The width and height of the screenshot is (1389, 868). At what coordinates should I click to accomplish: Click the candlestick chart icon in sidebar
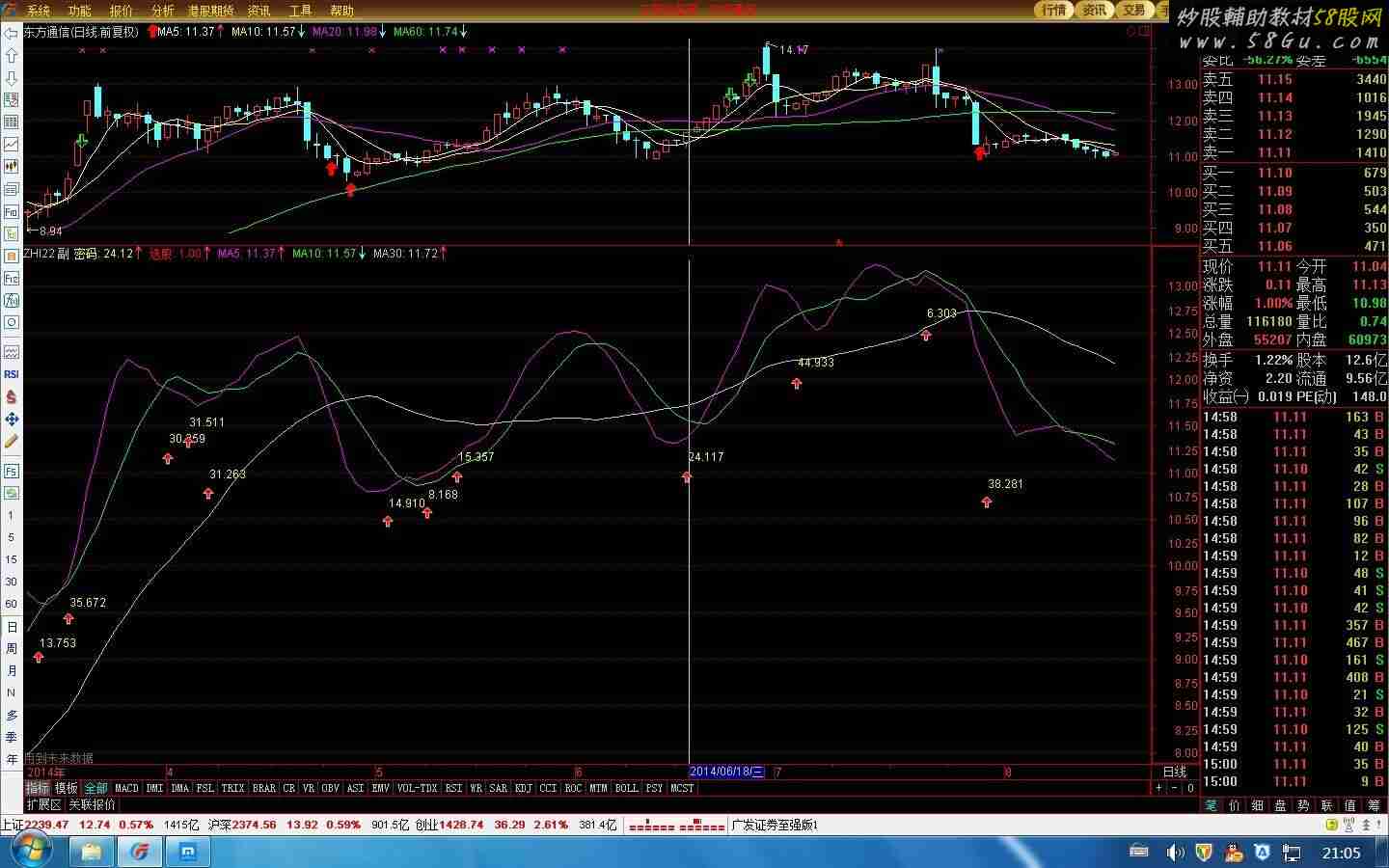pyautogui.click(x=12, y=166)
